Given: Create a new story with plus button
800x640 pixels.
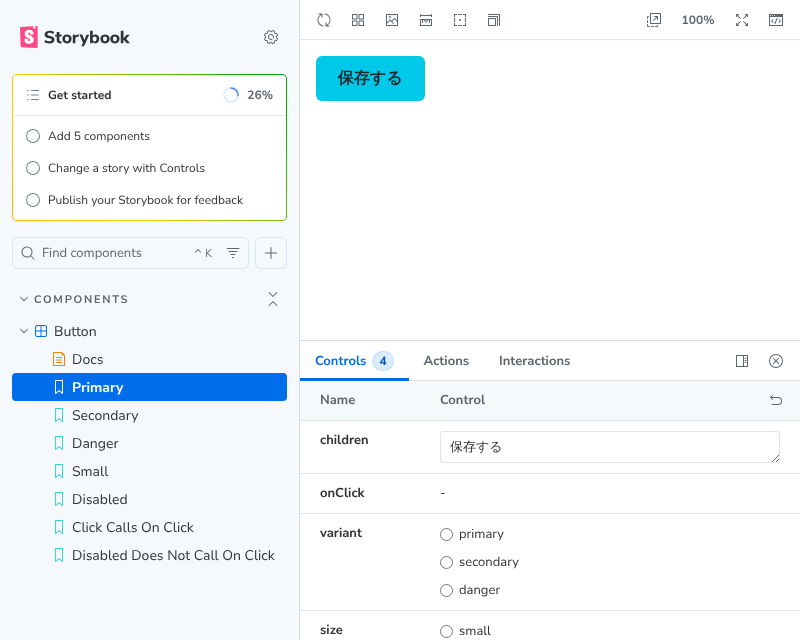Looking at the screenshot, I should tap(271, 253).
